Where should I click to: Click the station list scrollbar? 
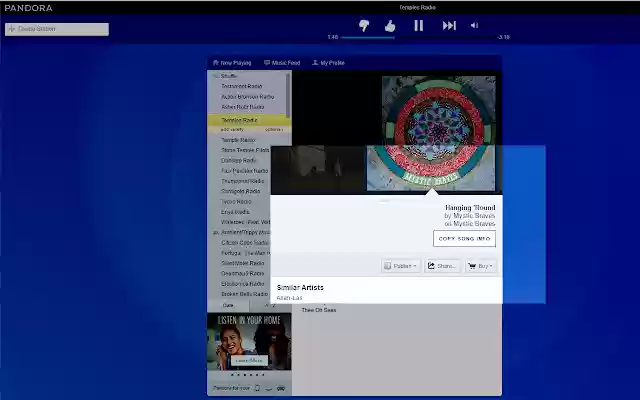click(x=288, y=96)
